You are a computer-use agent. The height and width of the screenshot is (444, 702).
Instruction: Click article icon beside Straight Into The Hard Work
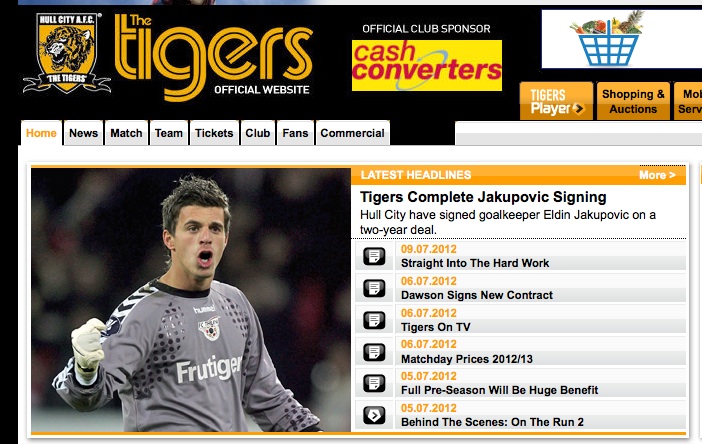[374, 256]
